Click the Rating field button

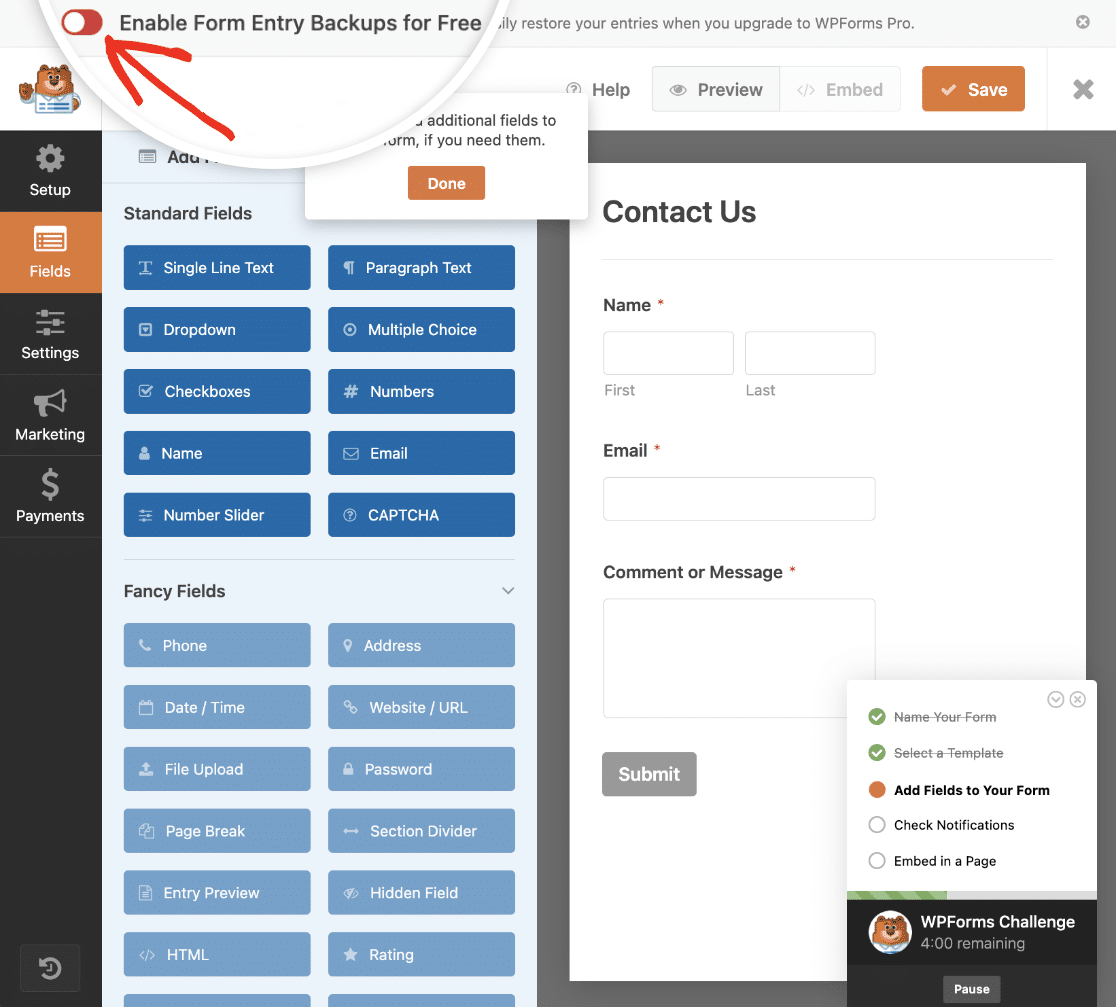click(421, 955)
